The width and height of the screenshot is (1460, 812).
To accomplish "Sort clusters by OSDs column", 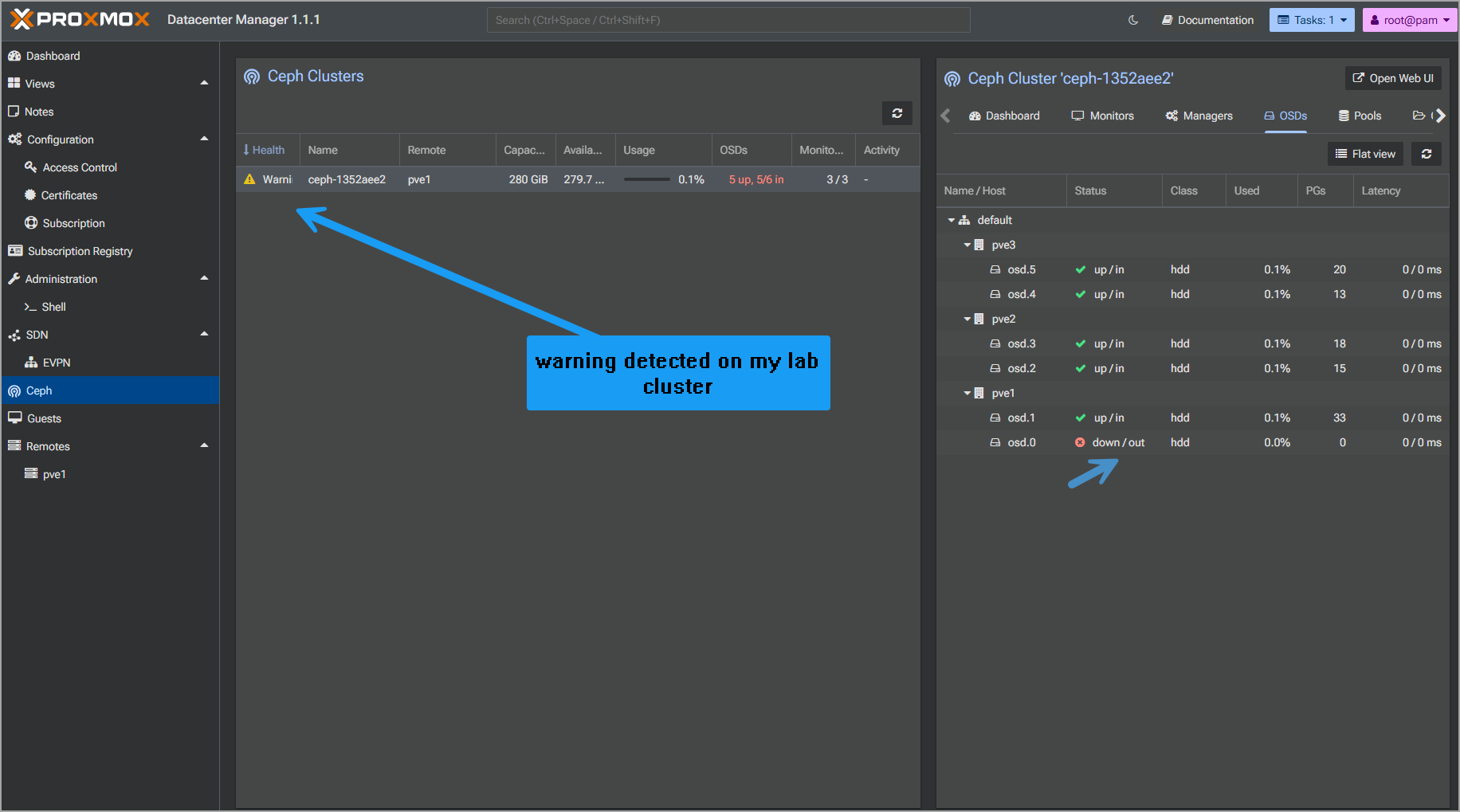I will click(751, 150).
